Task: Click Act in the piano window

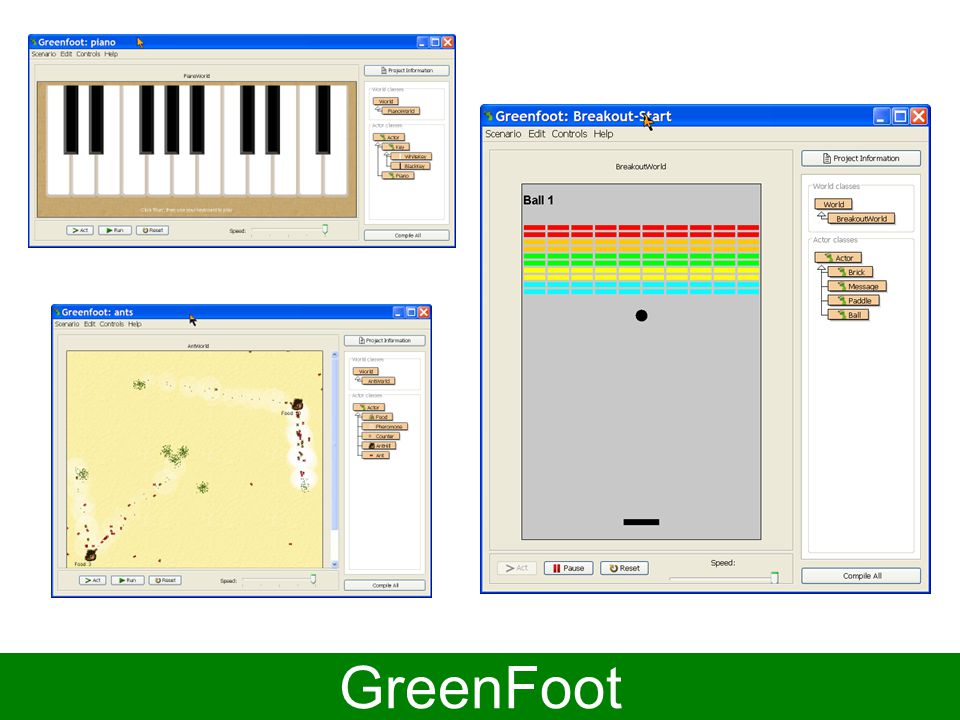Action: coord(80,230)
